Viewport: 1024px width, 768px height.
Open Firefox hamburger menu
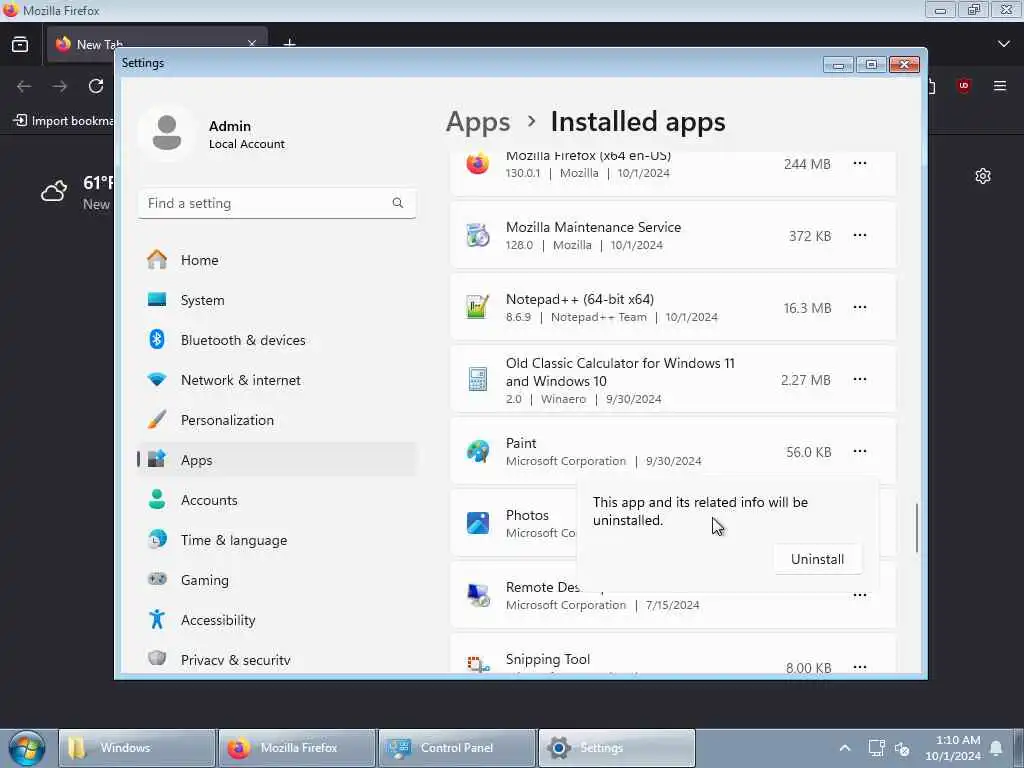pyautogui.click(x=1000, y=86)
